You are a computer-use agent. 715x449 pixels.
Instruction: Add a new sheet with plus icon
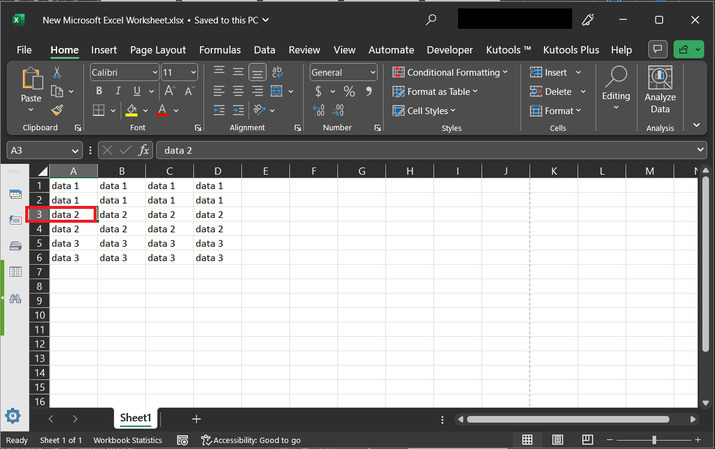click(196, 418)
